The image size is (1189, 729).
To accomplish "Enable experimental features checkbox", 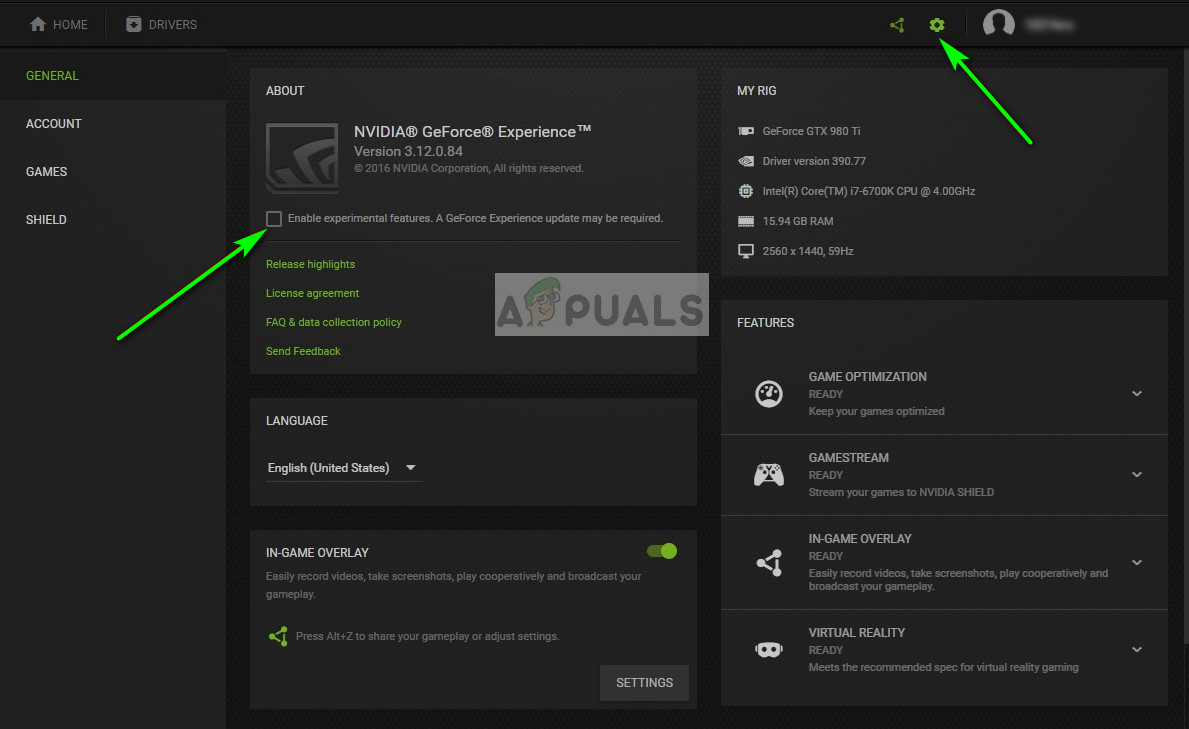I will pos(274,219).
